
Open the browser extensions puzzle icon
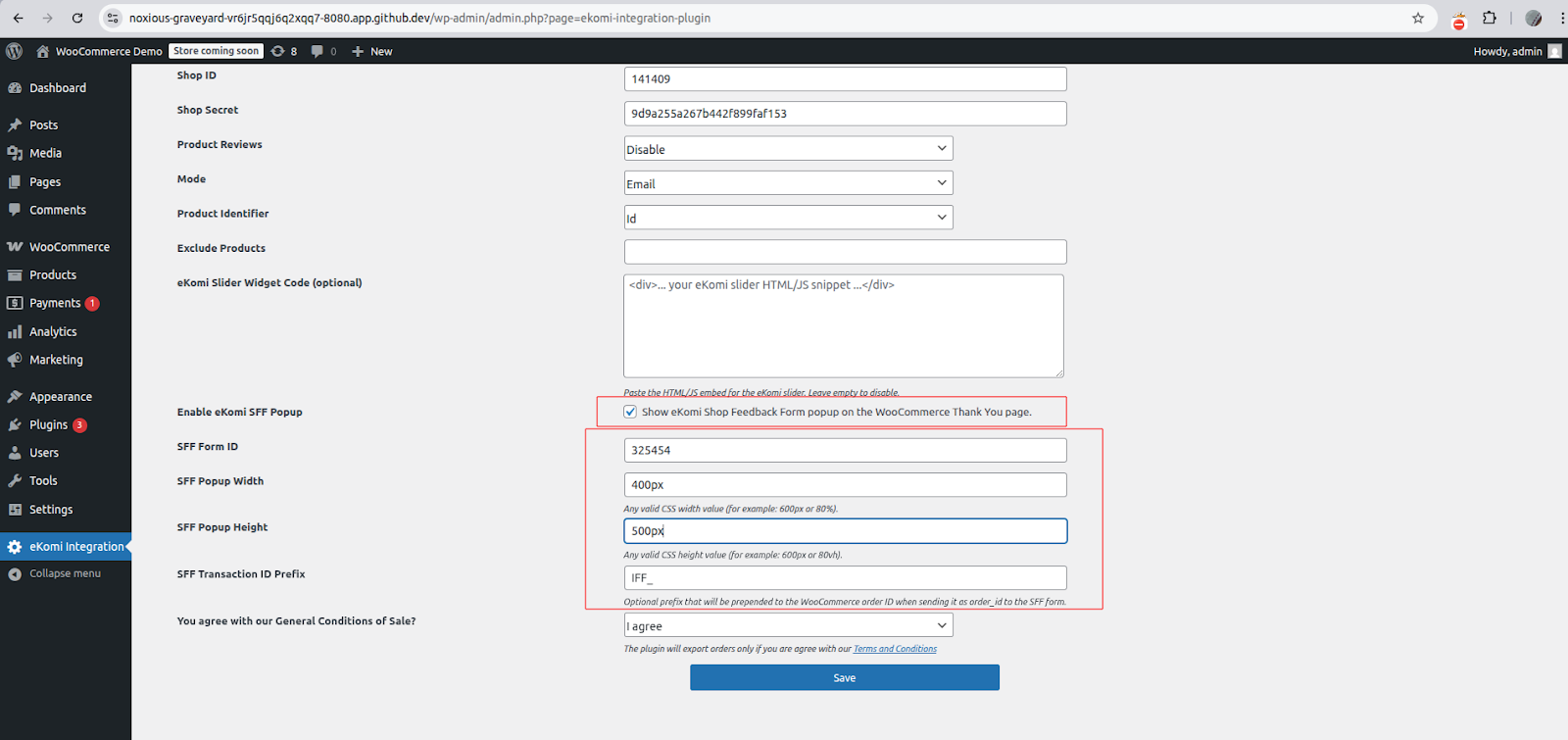coord(1490,18)
